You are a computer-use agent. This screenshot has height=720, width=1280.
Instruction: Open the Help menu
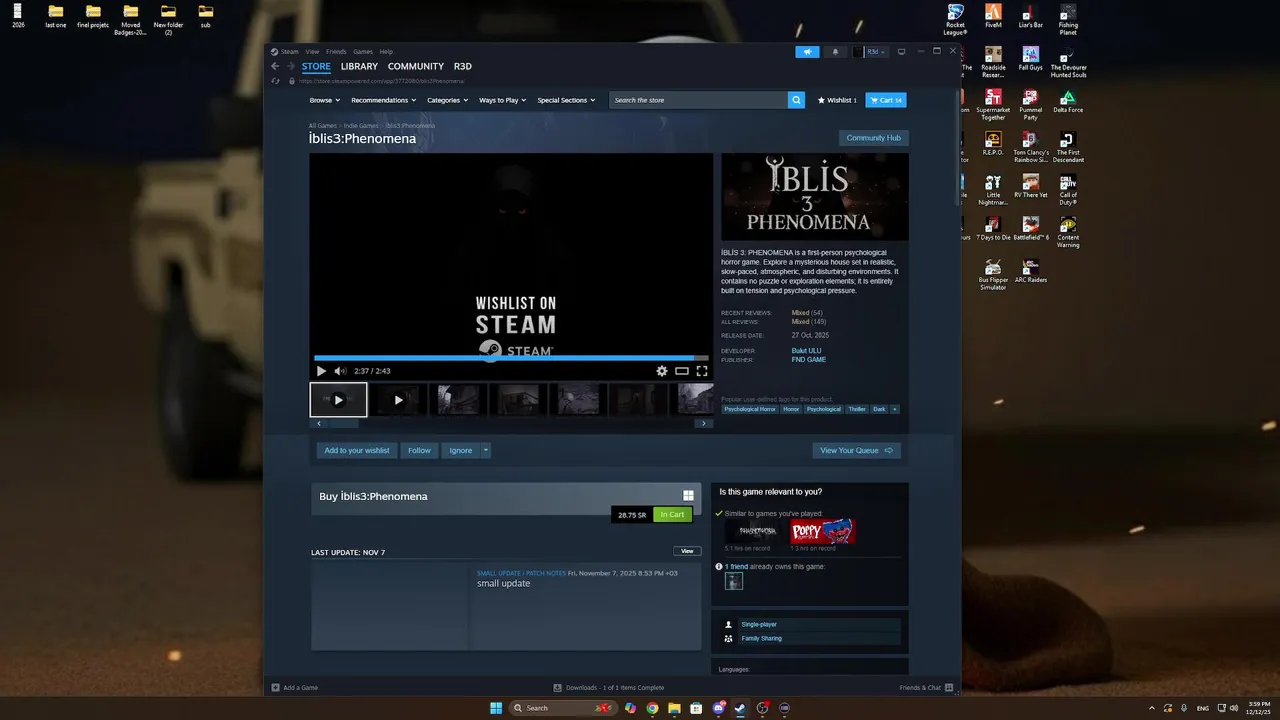(386, 51)
